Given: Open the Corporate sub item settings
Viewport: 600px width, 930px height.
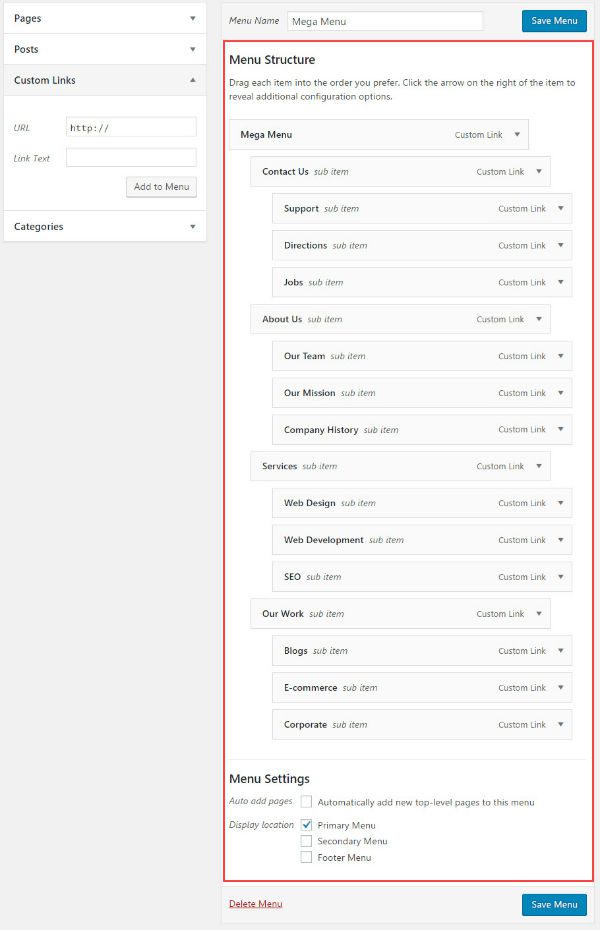Looking at the screenshot, I should tap(561, 724).
